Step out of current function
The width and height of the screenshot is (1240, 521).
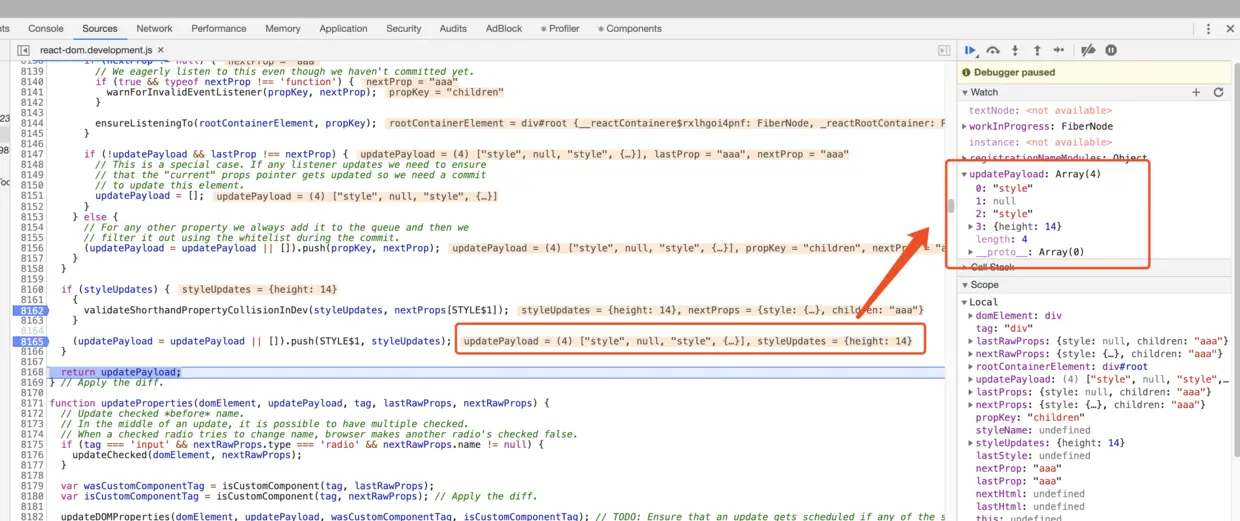click(x=1037, y=50)
